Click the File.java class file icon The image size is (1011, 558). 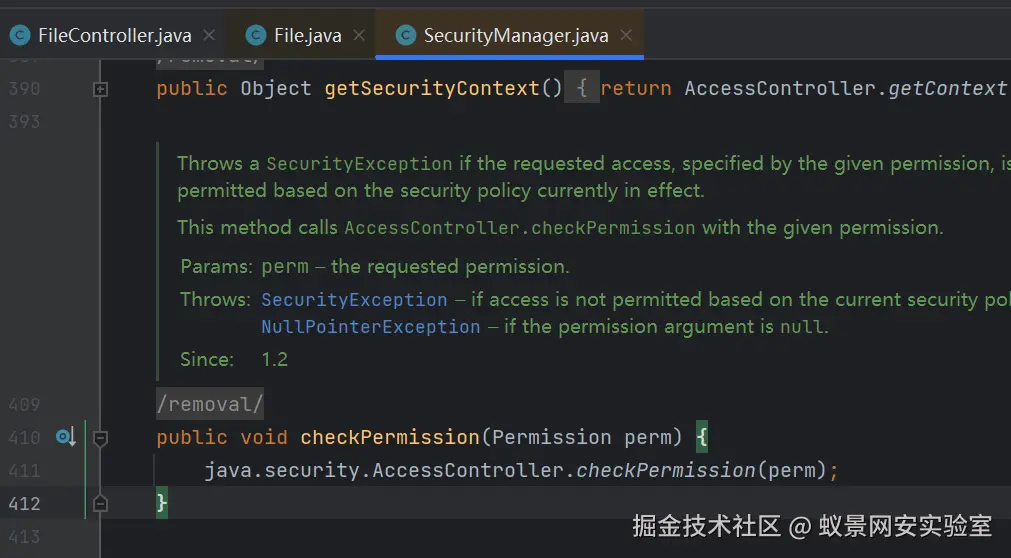(256, 36)
